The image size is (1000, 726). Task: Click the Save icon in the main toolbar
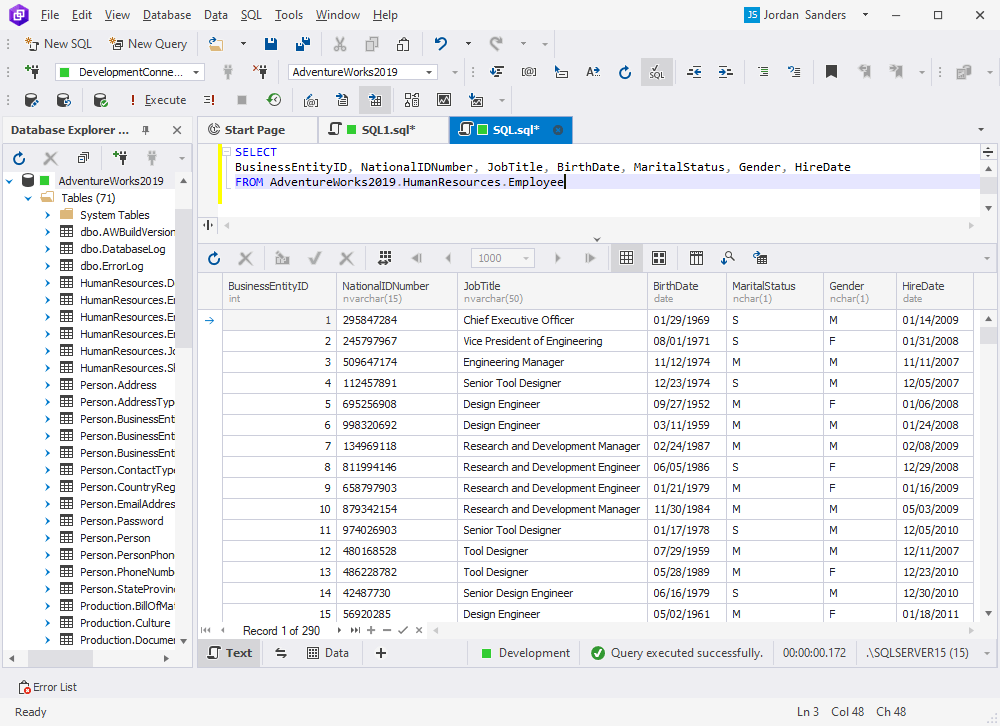[270, 42]
